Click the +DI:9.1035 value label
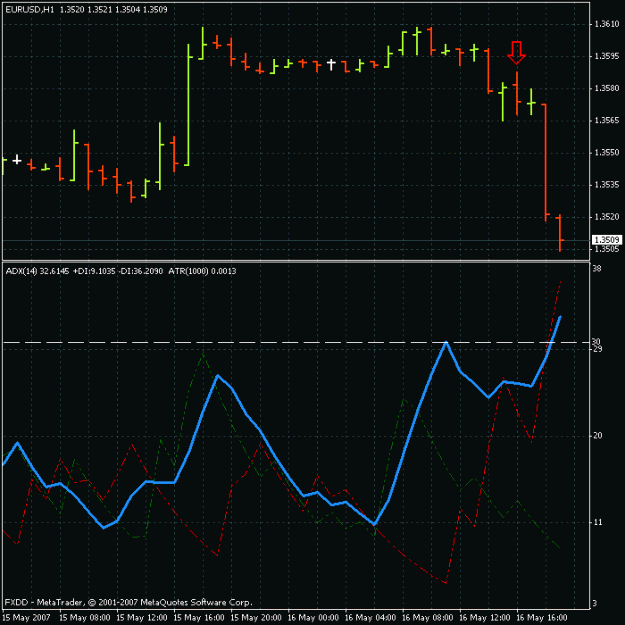The image size is (625, 625). point(94,271)
